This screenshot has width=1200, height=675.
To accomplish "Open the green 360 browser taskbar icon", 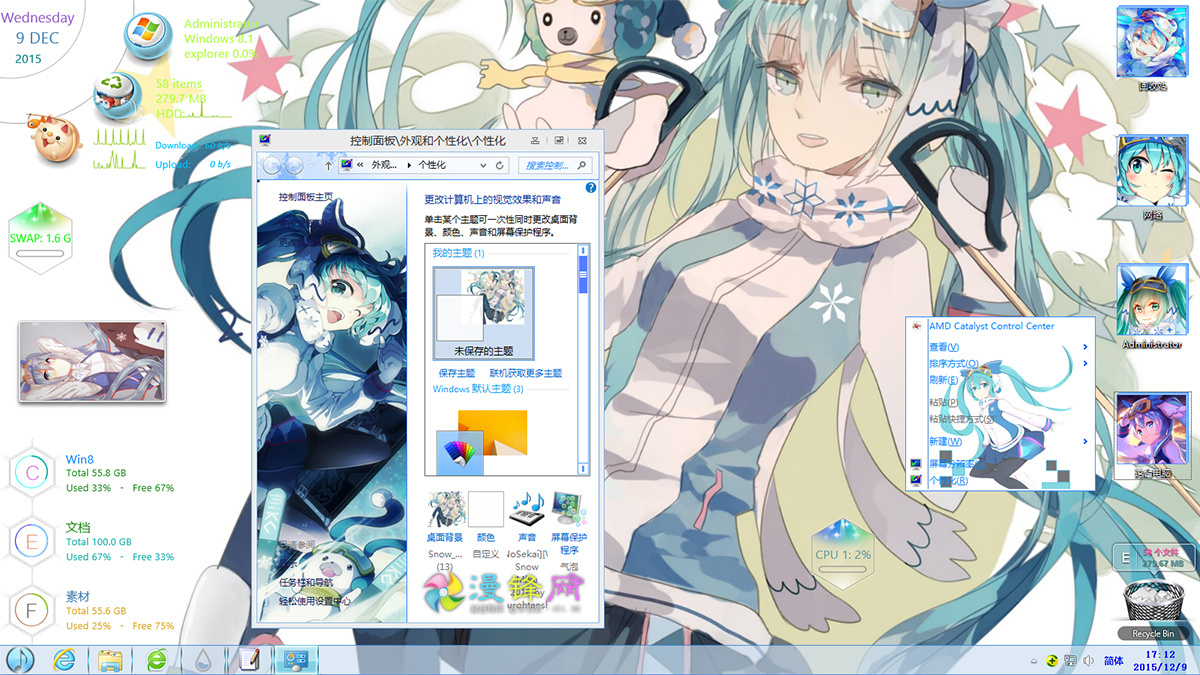I will (157, 659).
